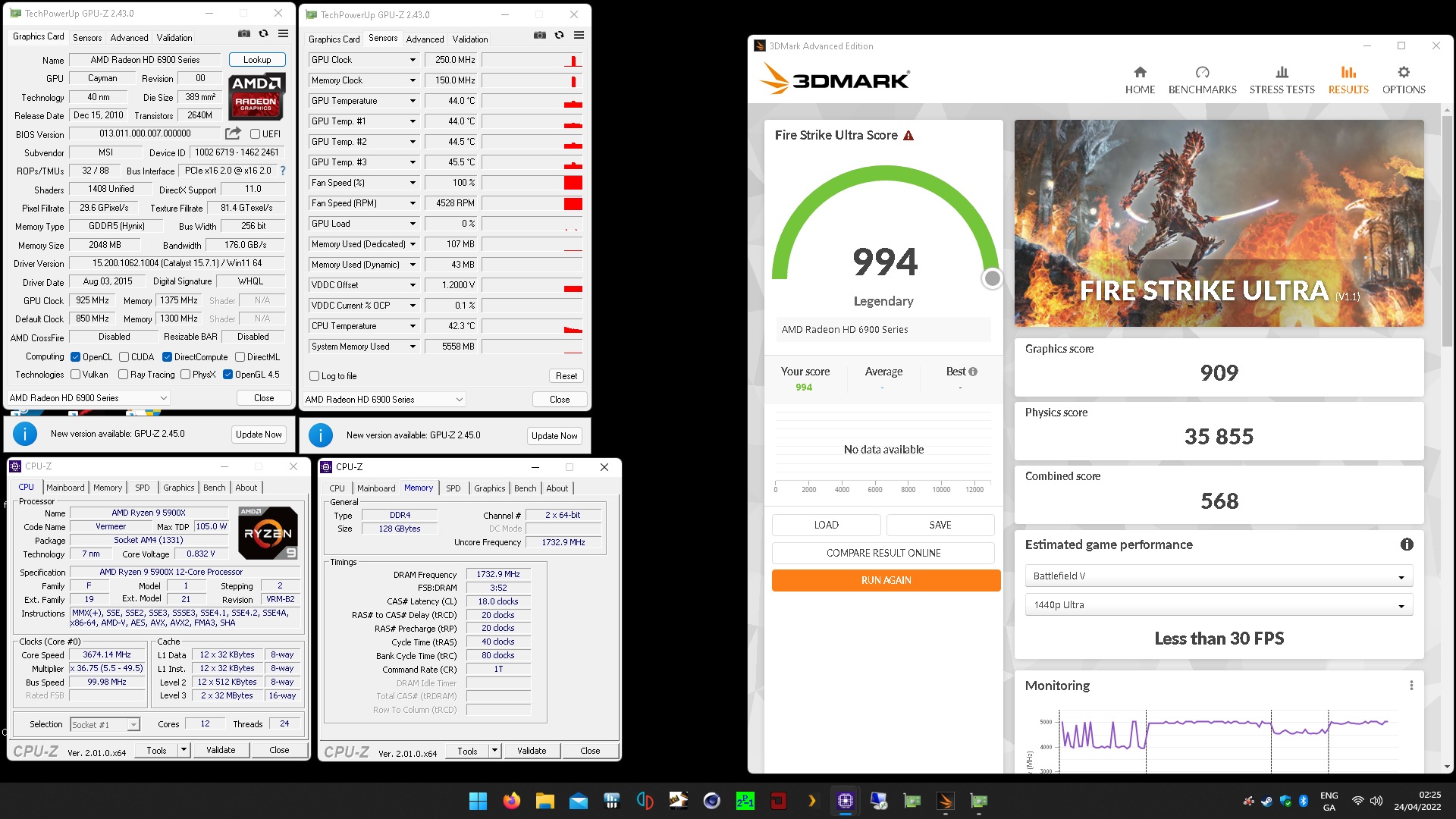Image resolution: width=1456 pixels, height=819 pixels.
Task: Click Update Now under Graphics Card window
Action: [259, 435]
